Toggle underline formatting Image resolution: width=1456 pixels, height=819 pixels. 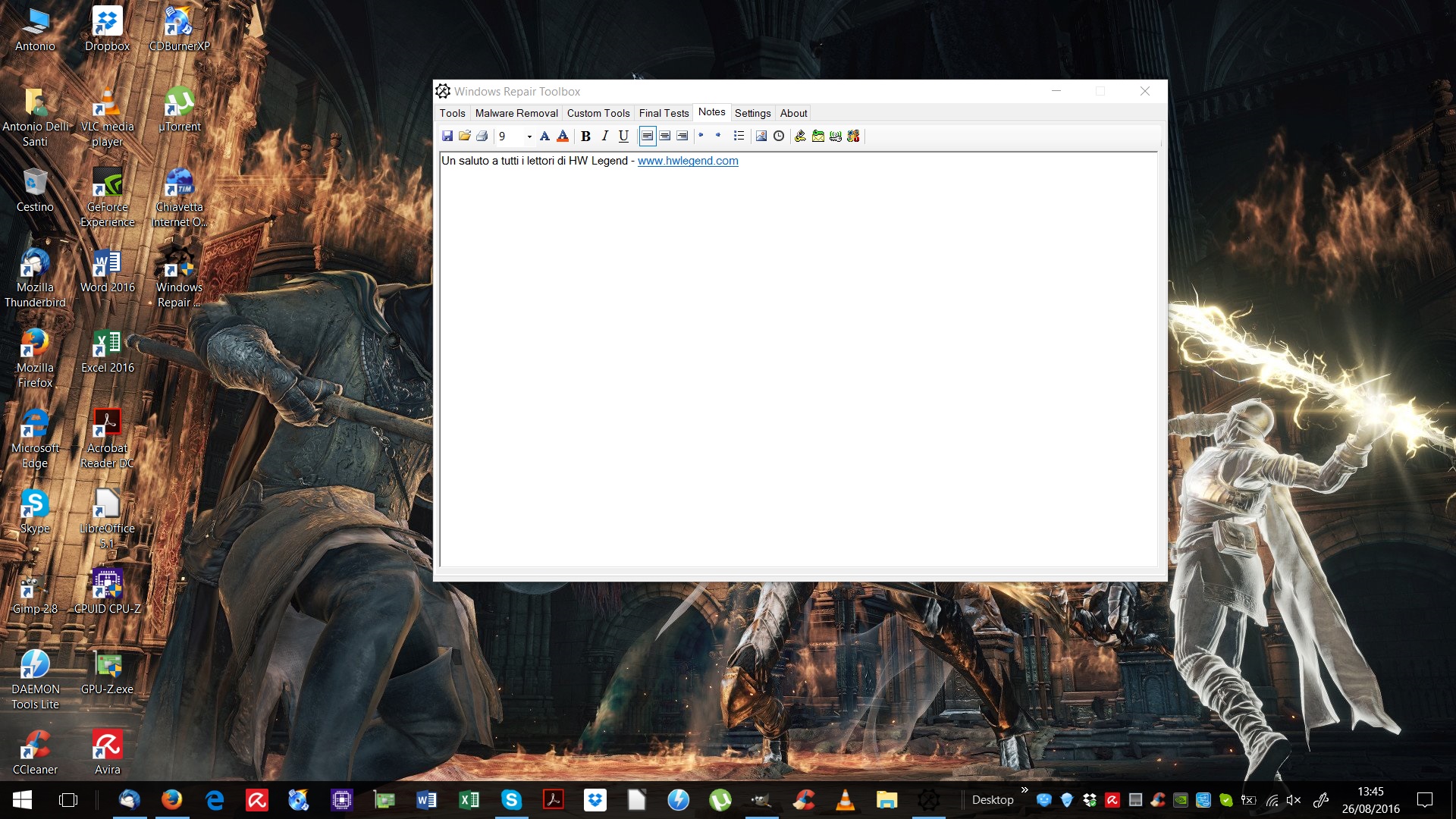point(623,136)
